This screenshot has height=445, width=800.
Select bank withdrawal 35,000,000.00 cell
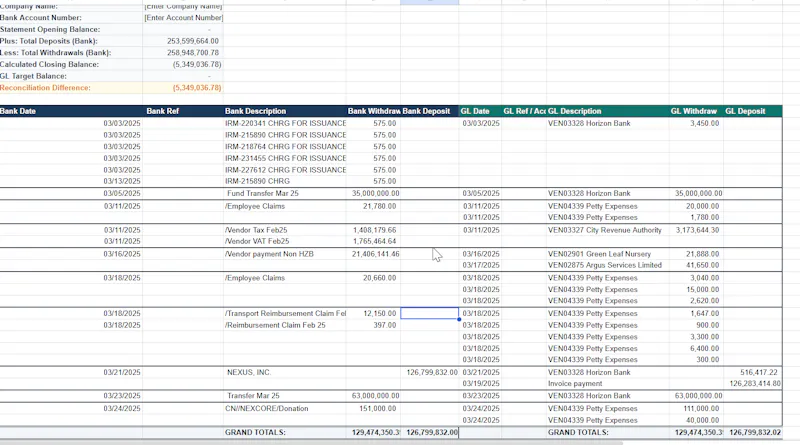pyautogui.click(x=373, y=193)
